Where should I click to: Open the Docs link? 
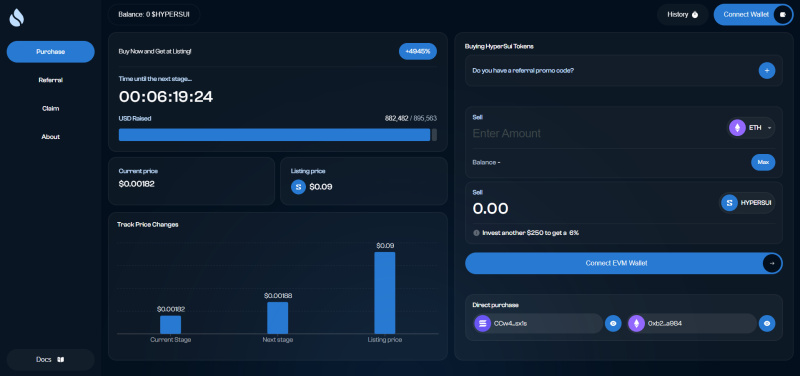pyautogui.click(x=51, y=360)
